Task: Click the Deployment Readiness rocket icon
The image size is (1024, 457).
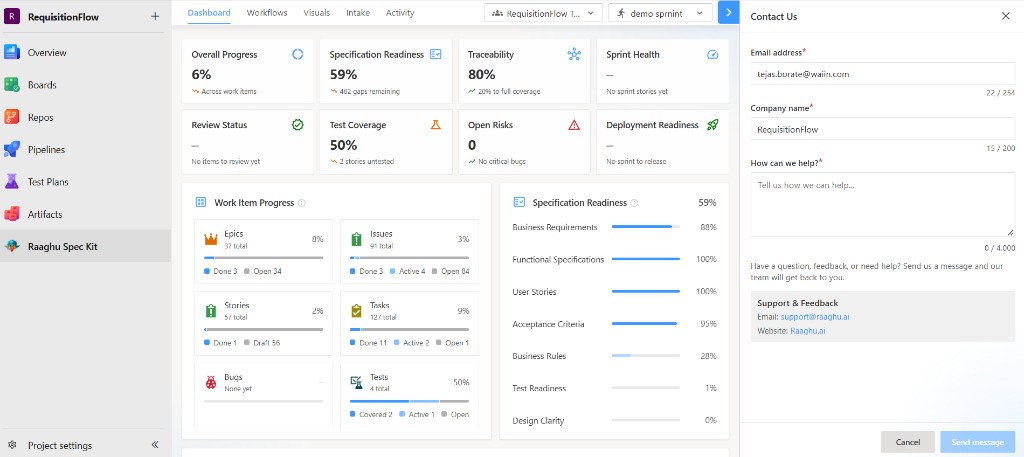Action: [x=712, y=125]
